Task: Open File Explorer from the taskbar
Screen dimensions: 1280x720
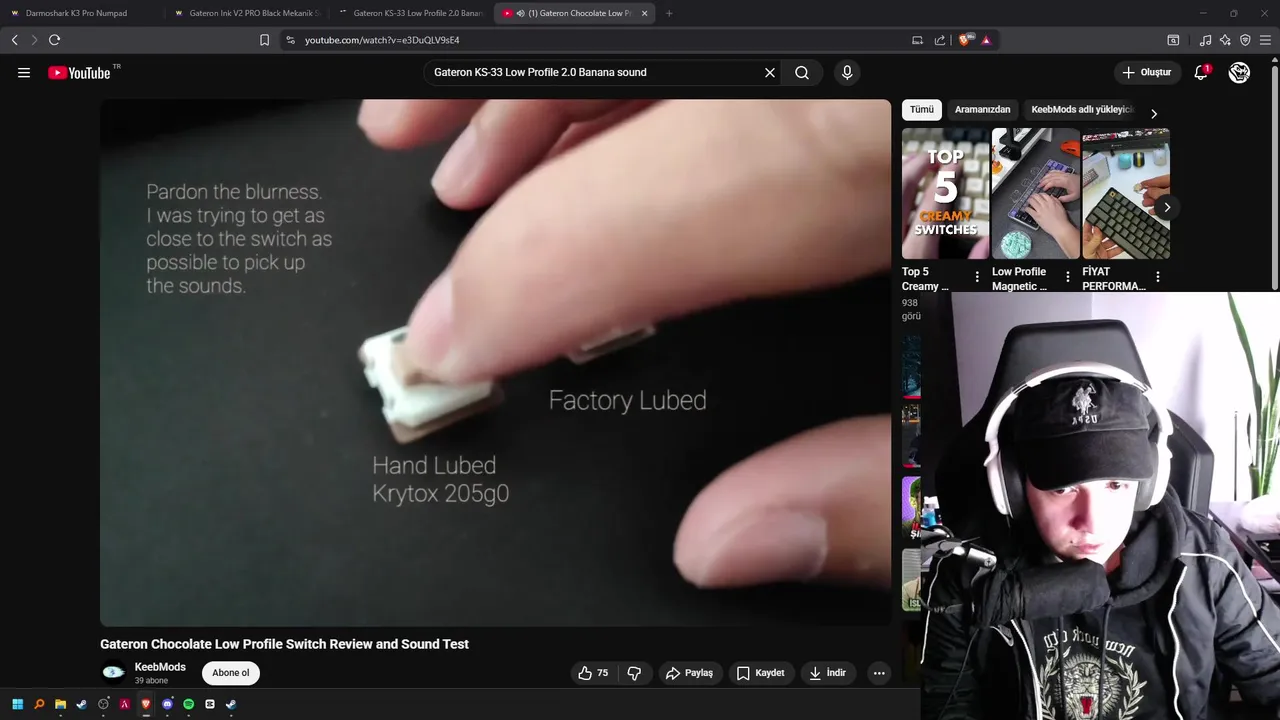Action: (60, 704)
